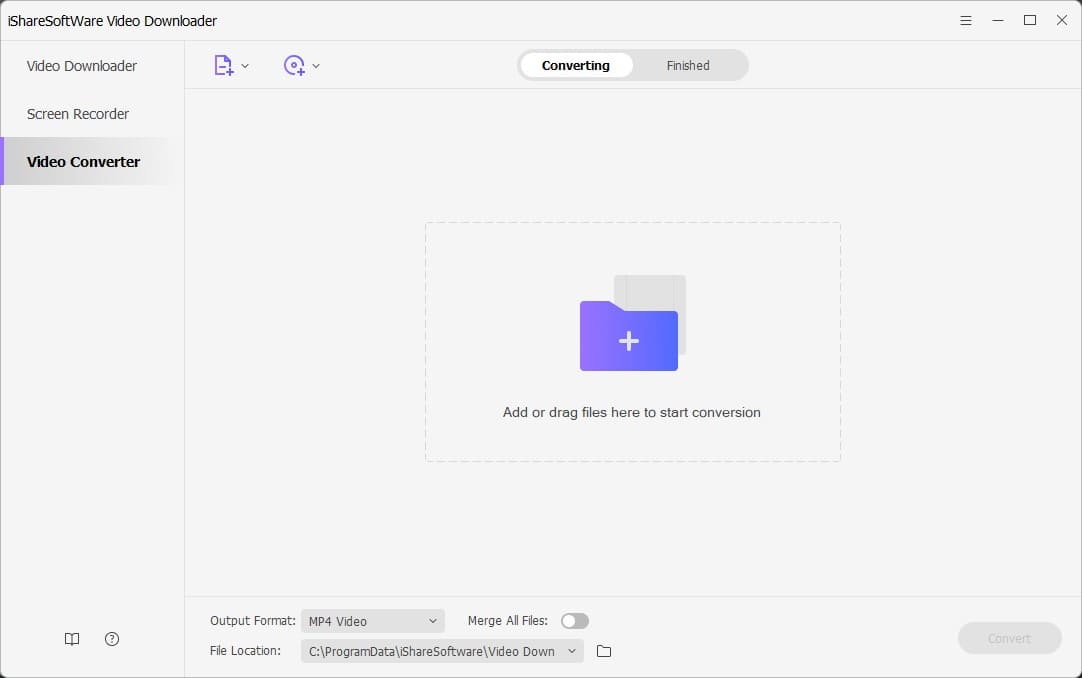Expand the Load DVD dropdown chevron
This screenshot has width=1082, height=678.
coord(315,65)
